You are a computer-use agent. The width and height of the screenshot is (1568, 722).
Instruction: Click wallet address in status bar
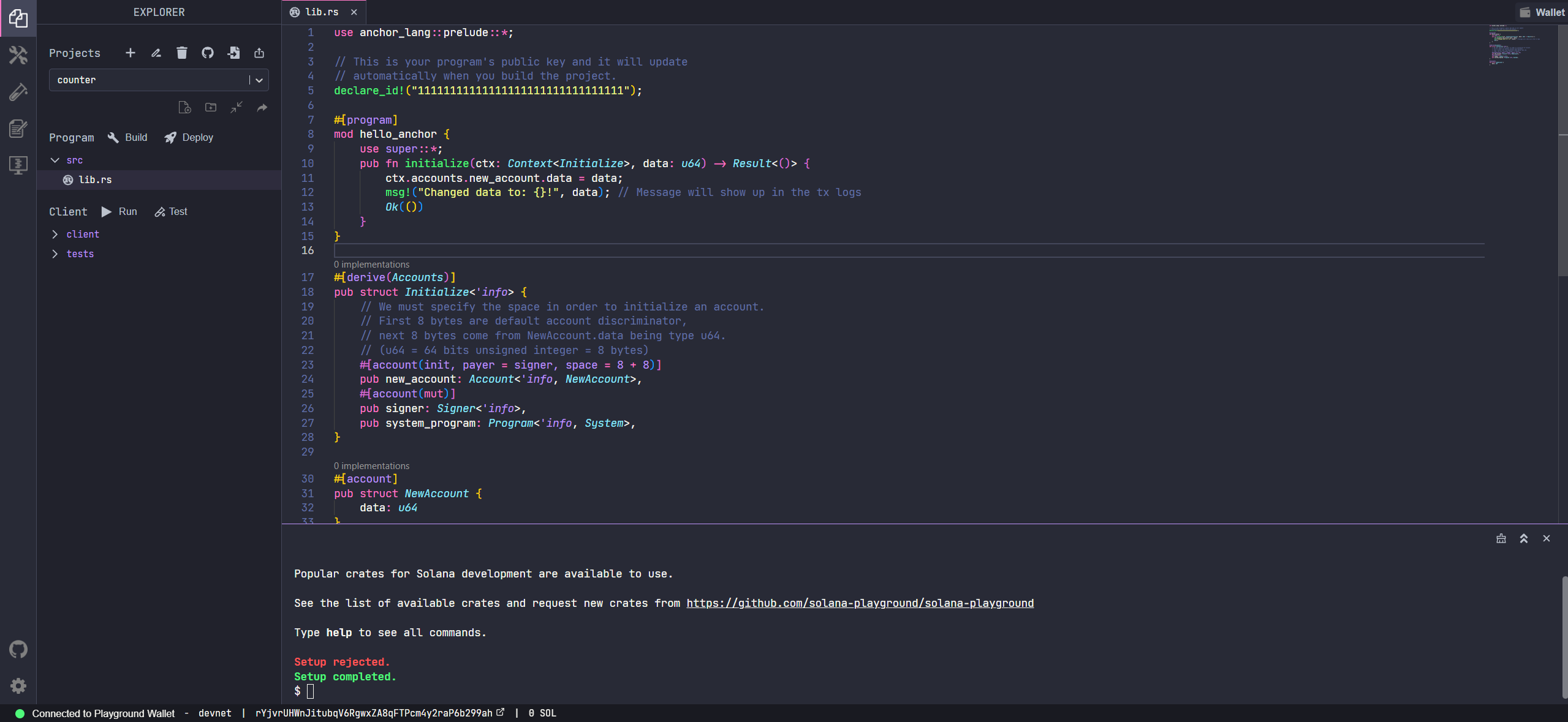tap(374, 713)
